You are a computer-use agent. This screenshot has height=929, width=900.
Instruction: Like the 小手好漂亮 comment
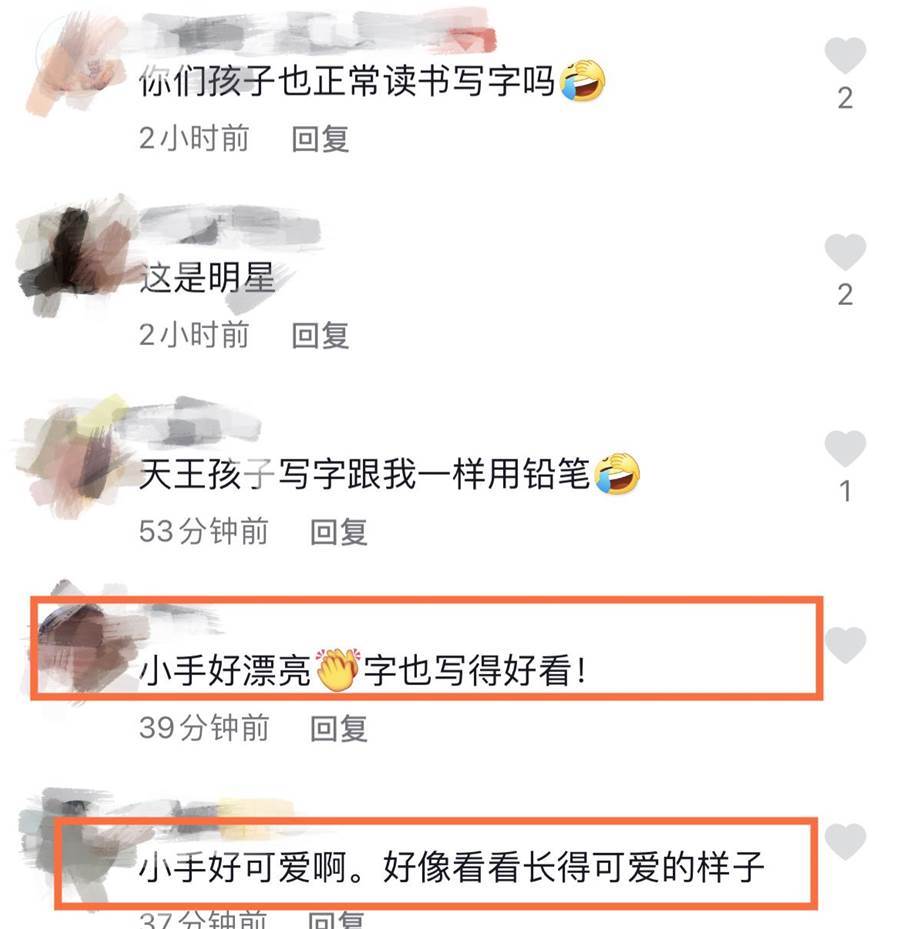(x=845, y=645)
